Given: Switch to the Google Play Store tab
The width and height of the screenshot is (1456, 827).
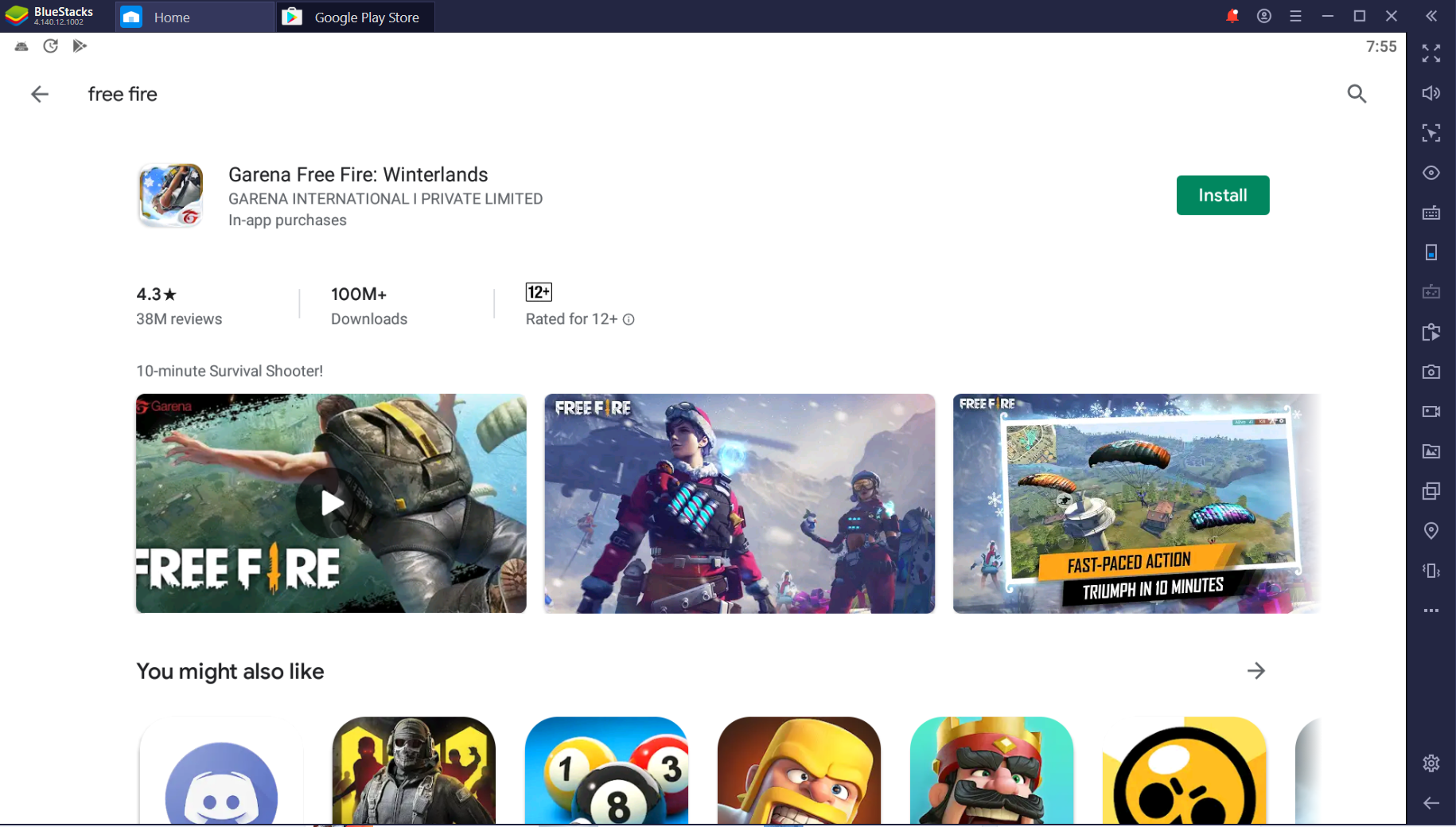Looking at the screenshot, I should [x=355, y=17].
